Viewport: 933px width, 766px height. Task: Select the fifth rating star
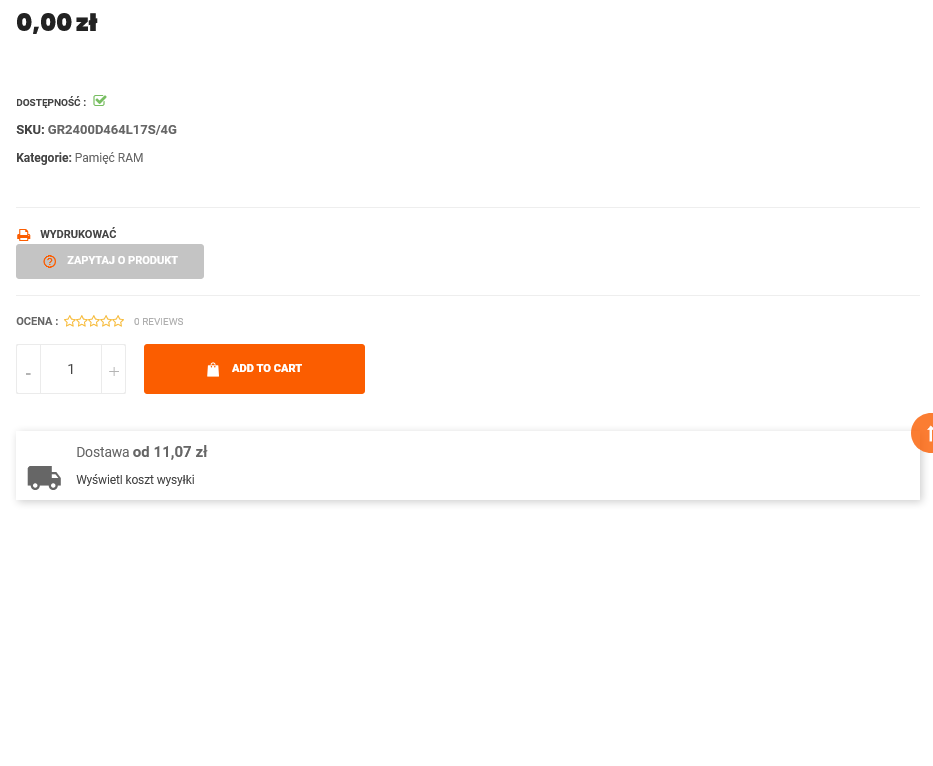tap(118, 321)
